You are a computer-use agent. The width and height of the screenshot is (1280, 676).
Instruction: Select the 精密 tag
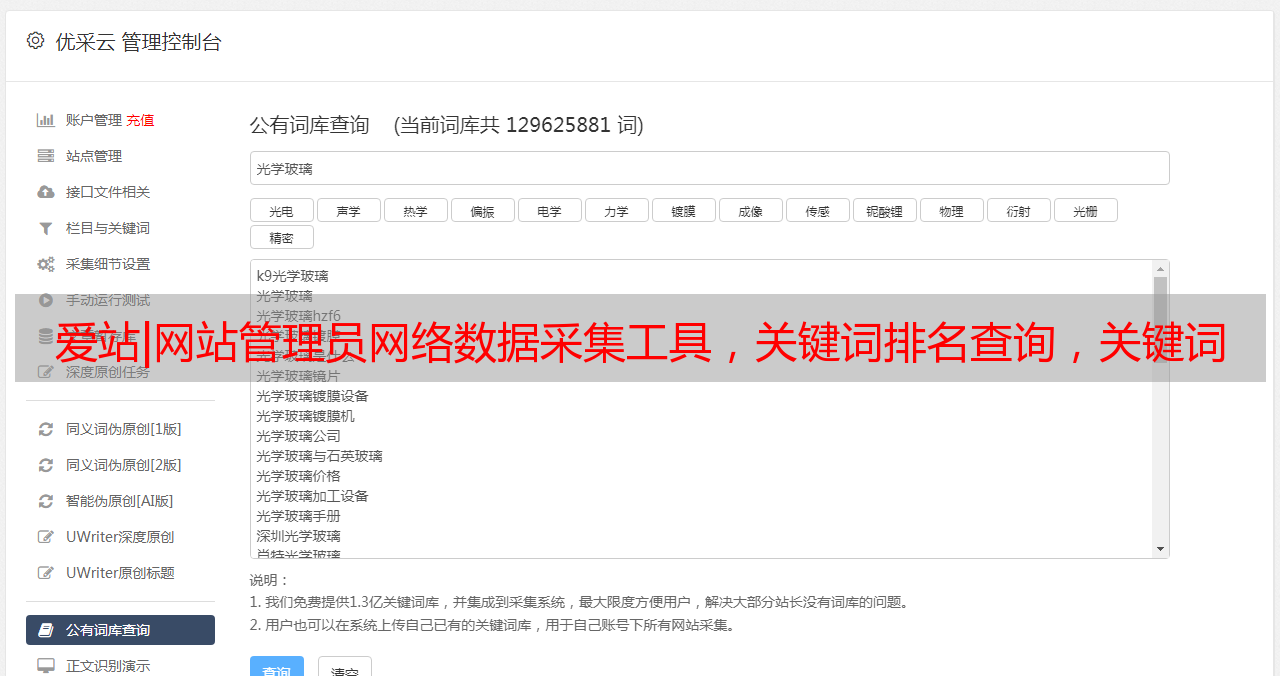(282, 237)
